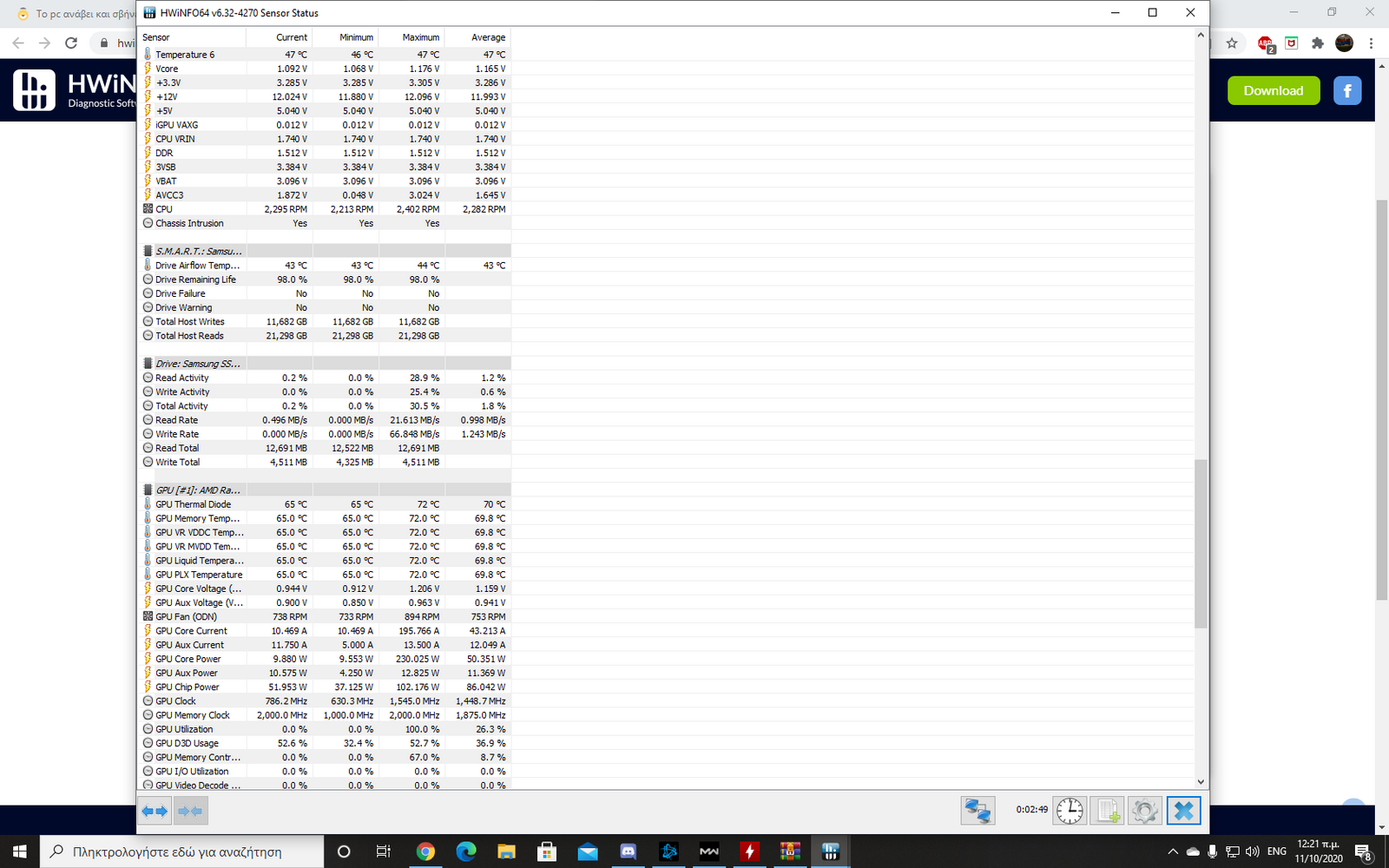Screen dimensions: 1389x868
Task: Select the GPU Memory Clock row
Action: pyautogui.click(x=325, y=715)
